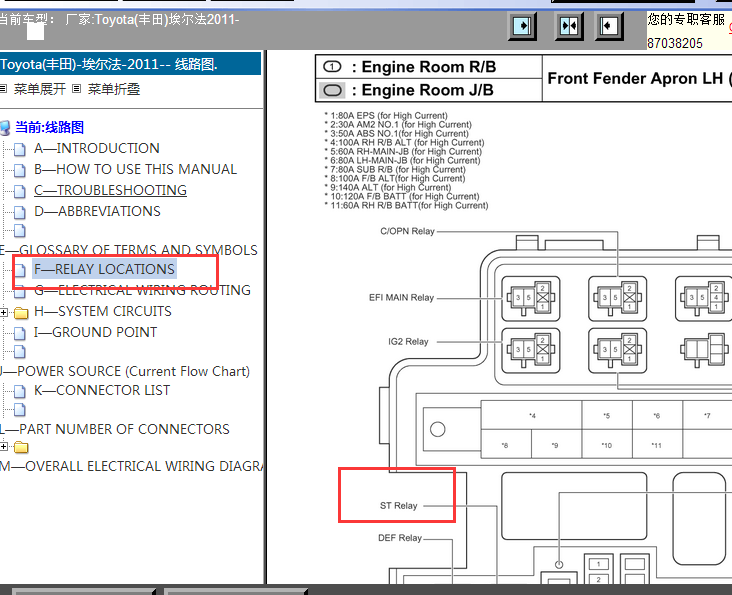732x595 pixels.
Task: Open D—ABBREVIATIONS entry
Action: (x=97, y=211)
